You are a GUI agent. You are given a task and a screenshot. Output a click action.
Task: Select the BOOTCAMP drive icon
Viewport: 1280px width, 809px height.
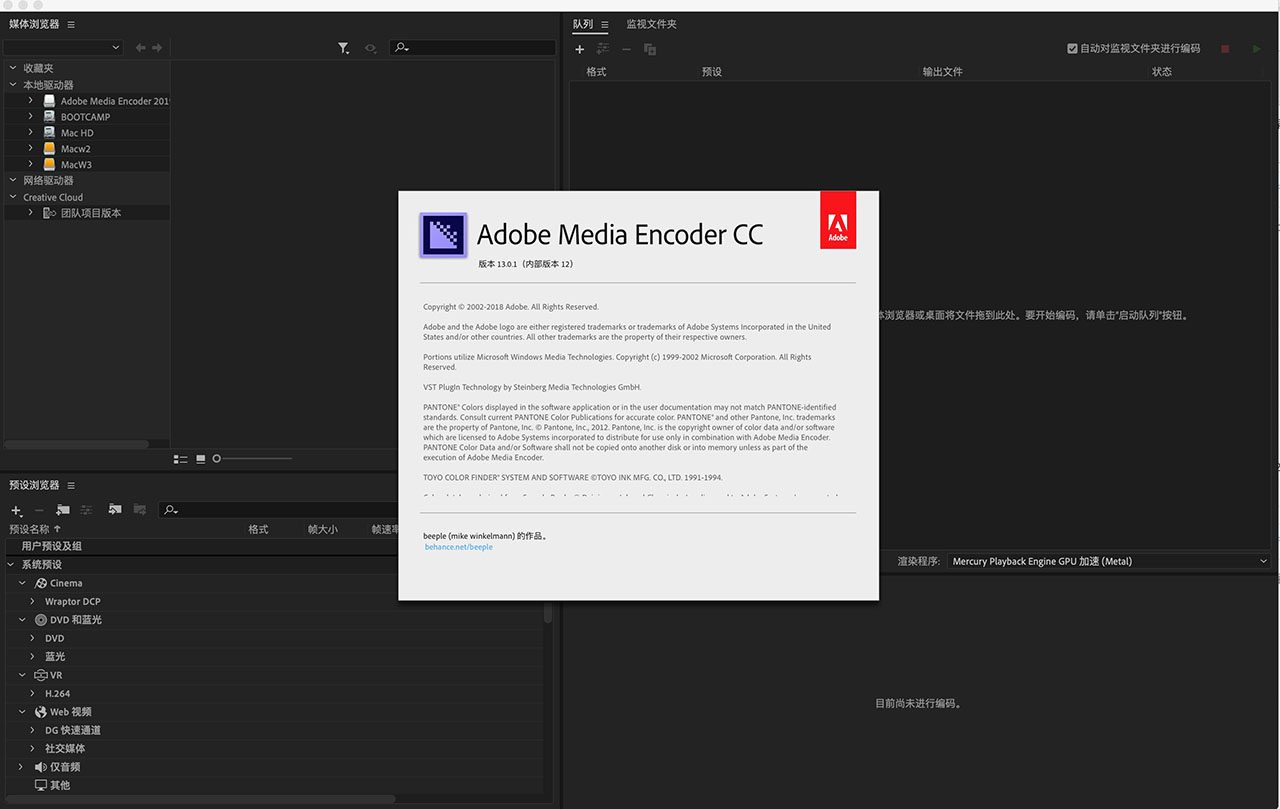coord(49,117)
